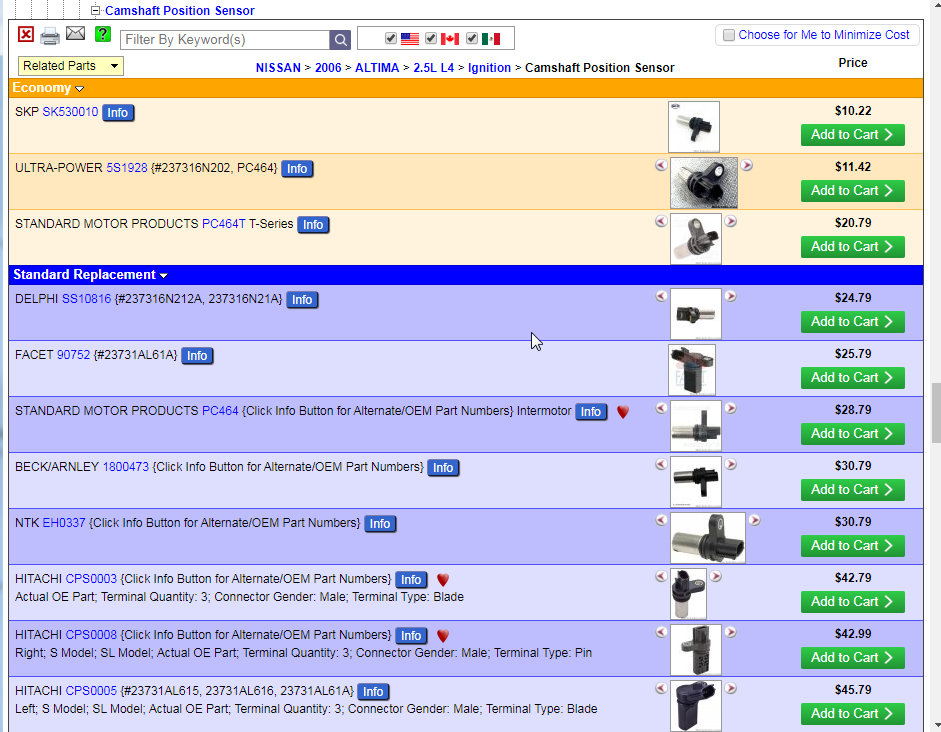The height and width of the screenshot is (732, 941).
Task: Click the Filter By Keyword(s) input field
Action: point(225,40)
